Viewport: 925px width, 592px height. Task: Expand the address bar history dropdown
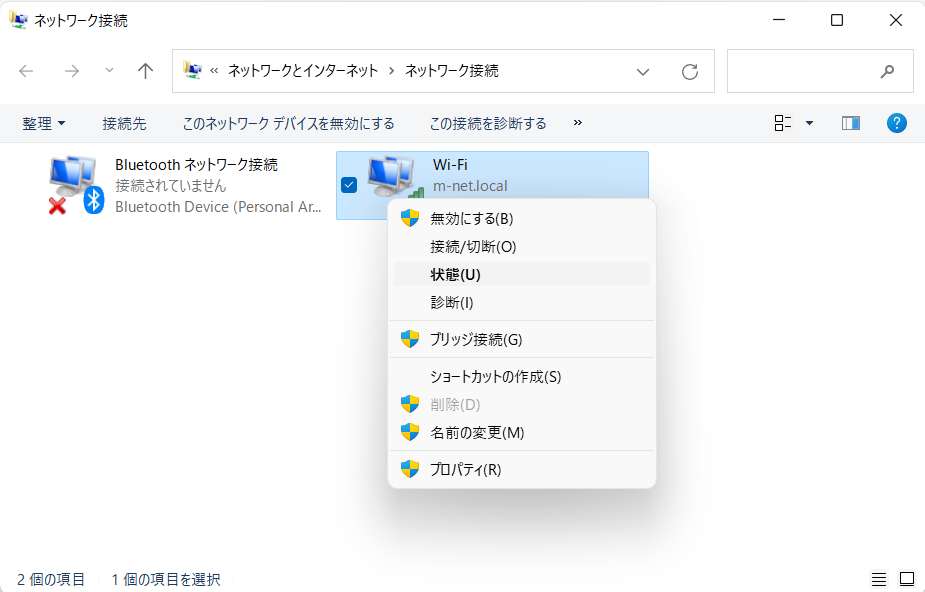click(643, 71)
